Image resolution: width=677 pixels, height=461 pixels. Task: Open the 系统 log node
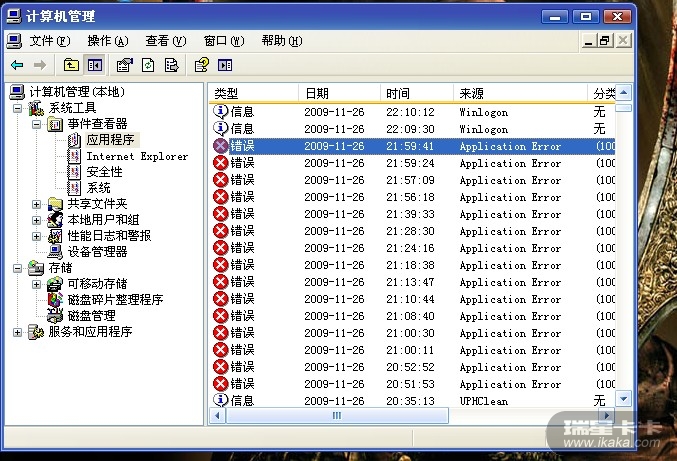tap(98, 188)
